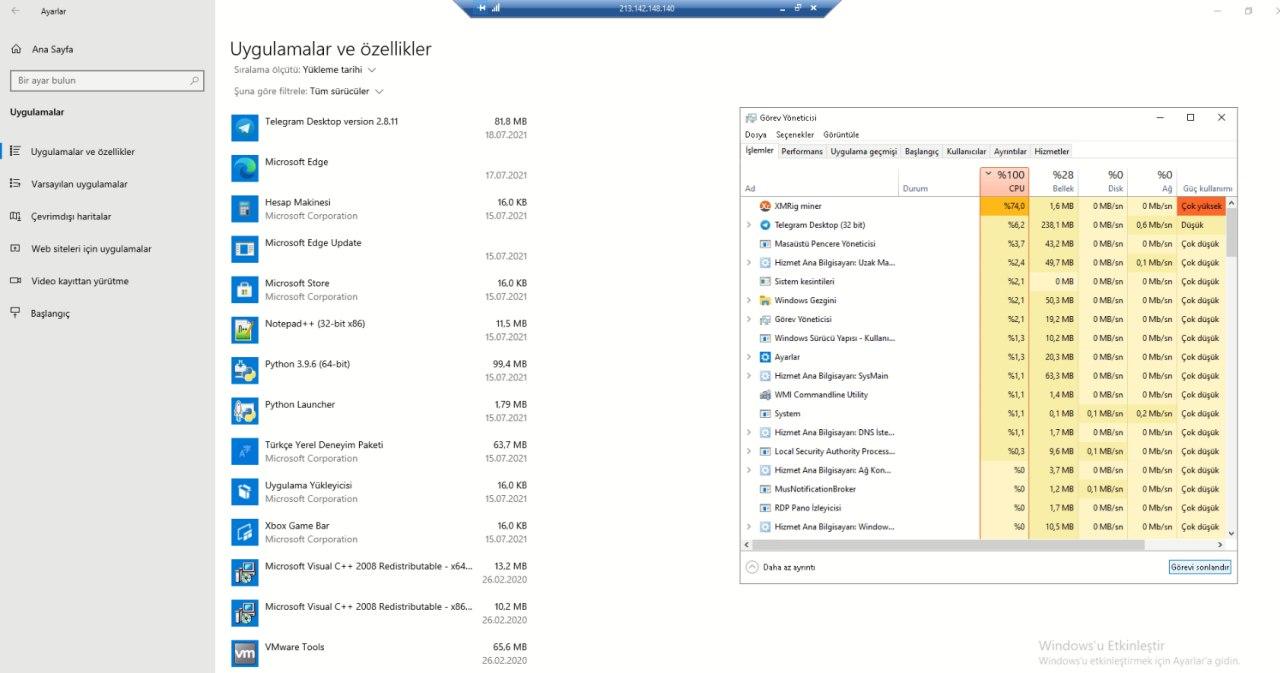
Task: Select the WMI Commandline Utility row
Action: click(984, 395)
